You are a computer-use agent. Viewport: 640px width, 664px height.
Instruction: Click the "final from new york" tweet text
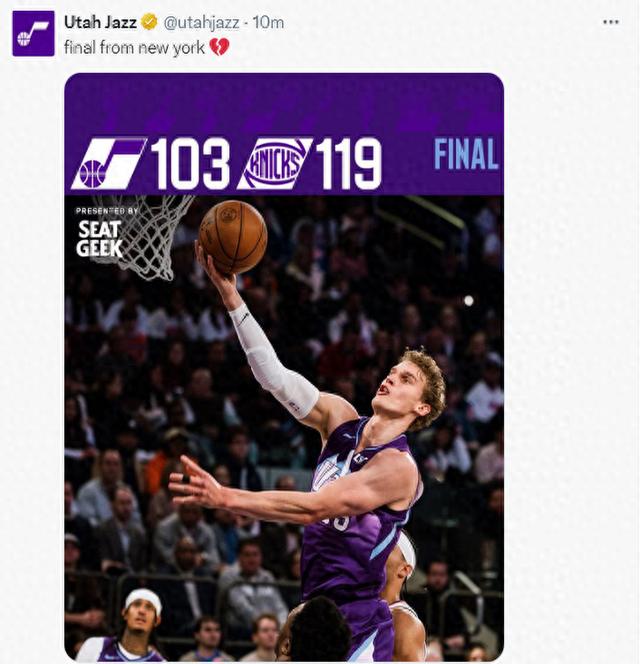[x=134, y=47]
